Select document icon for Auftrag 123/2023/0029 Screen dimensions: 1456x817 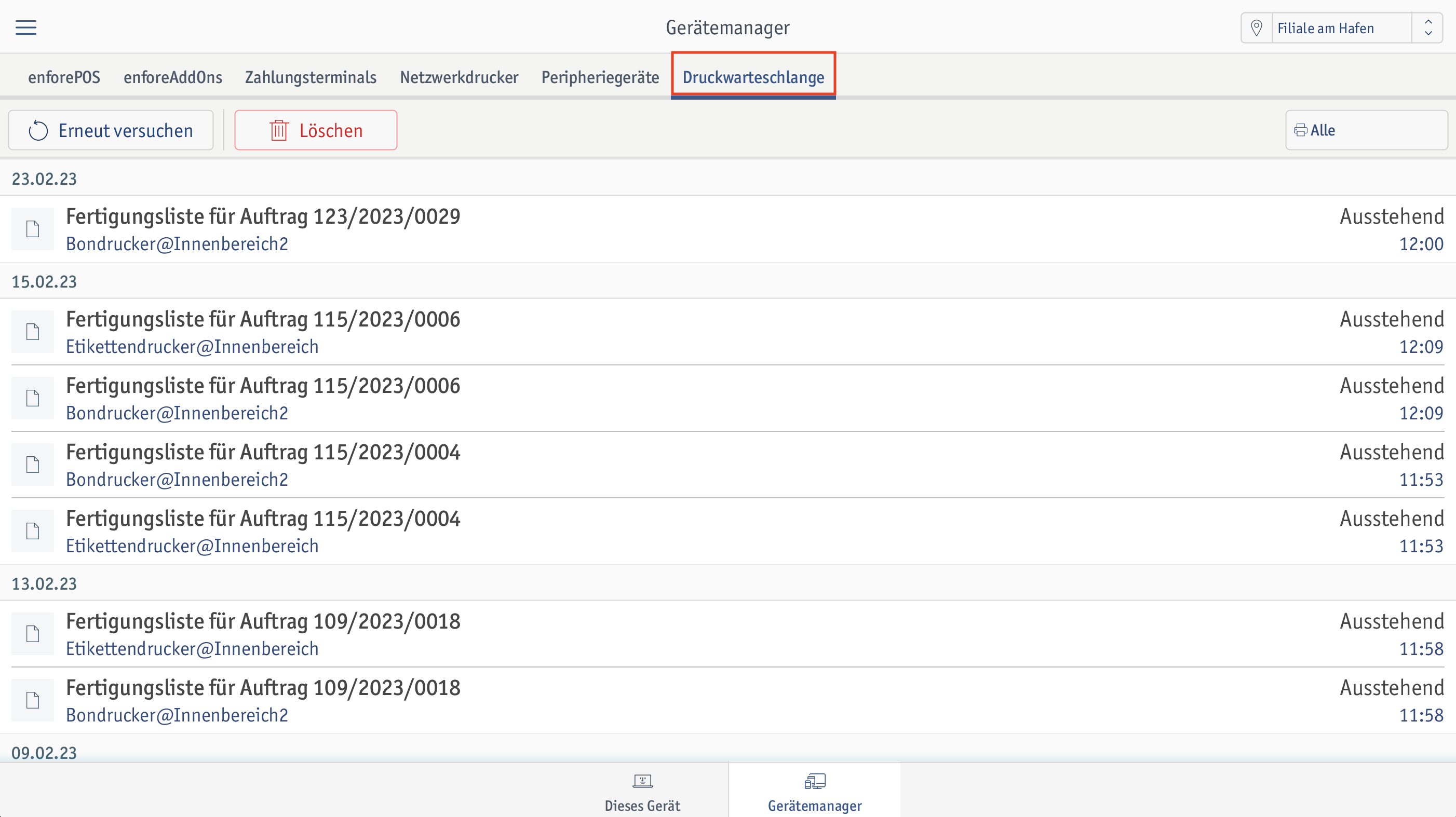coord(33,229)
